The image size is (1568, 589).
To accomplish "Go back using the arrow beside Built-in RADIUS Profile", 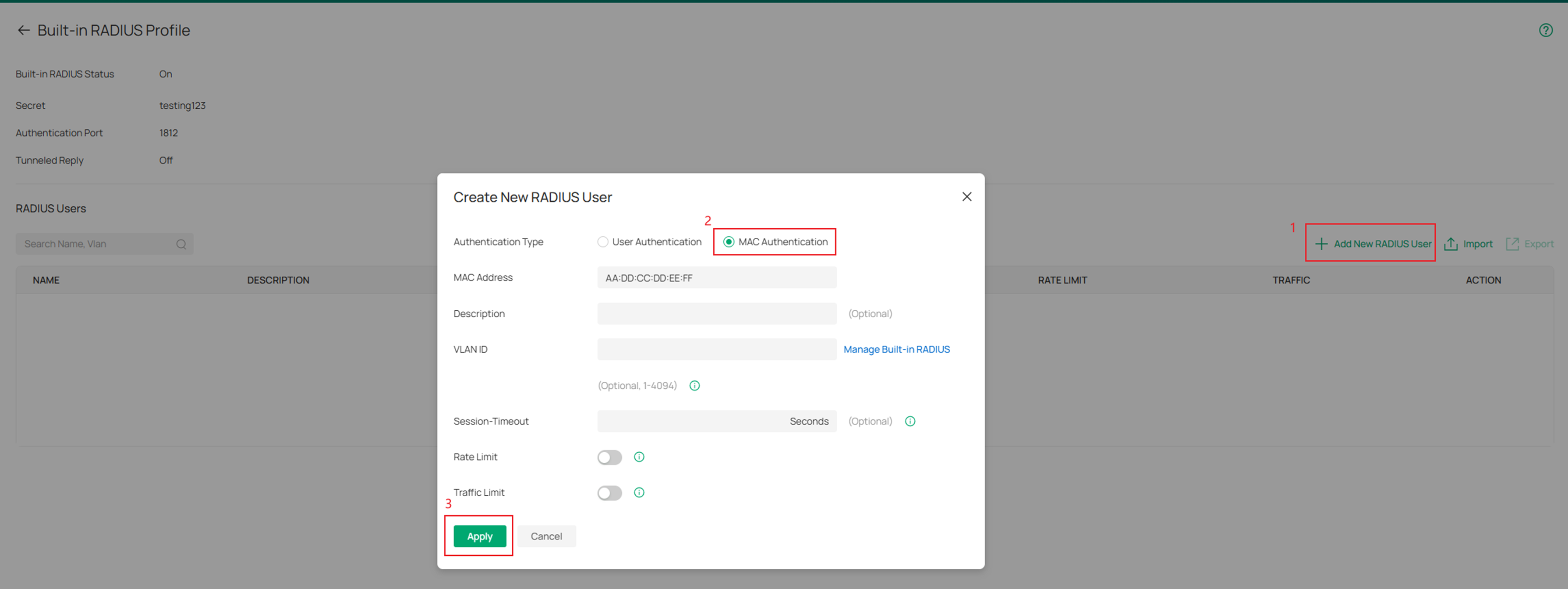I will [24, 30].
